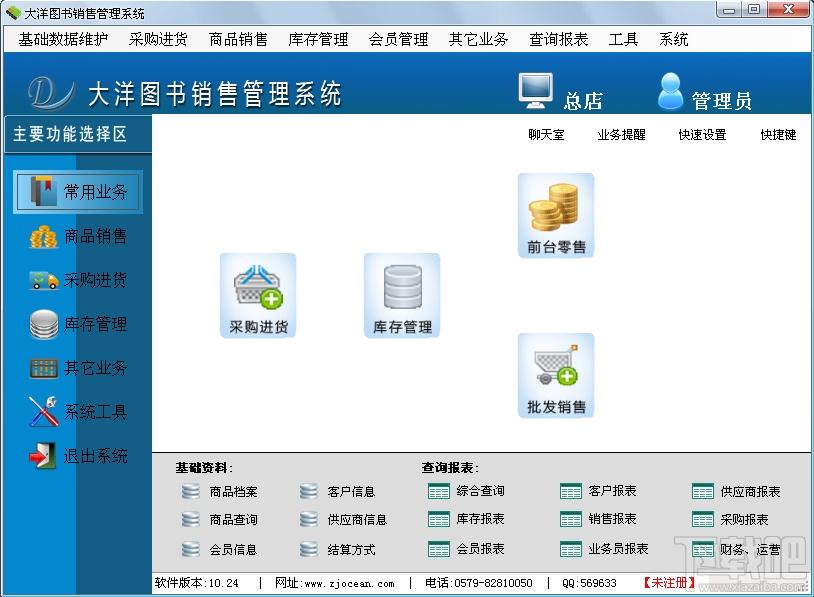
Task: Open the 库存管理 database icon in main area
Action: [x=402, y=295]
